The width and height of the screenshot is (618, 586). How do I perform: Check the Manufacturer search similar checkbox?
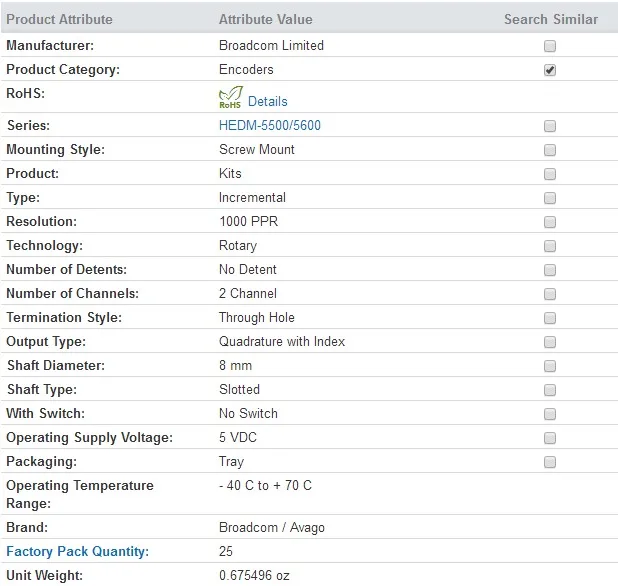click(x=550, y=46)
